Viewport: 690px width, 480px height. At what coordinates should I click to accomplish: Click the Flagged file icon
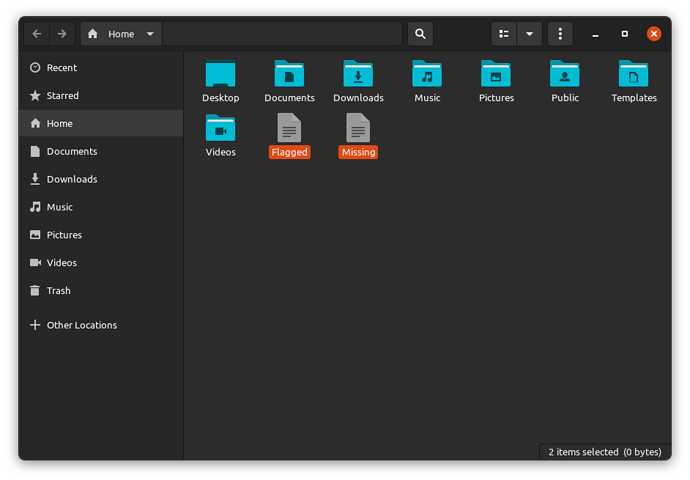(289, 128)
